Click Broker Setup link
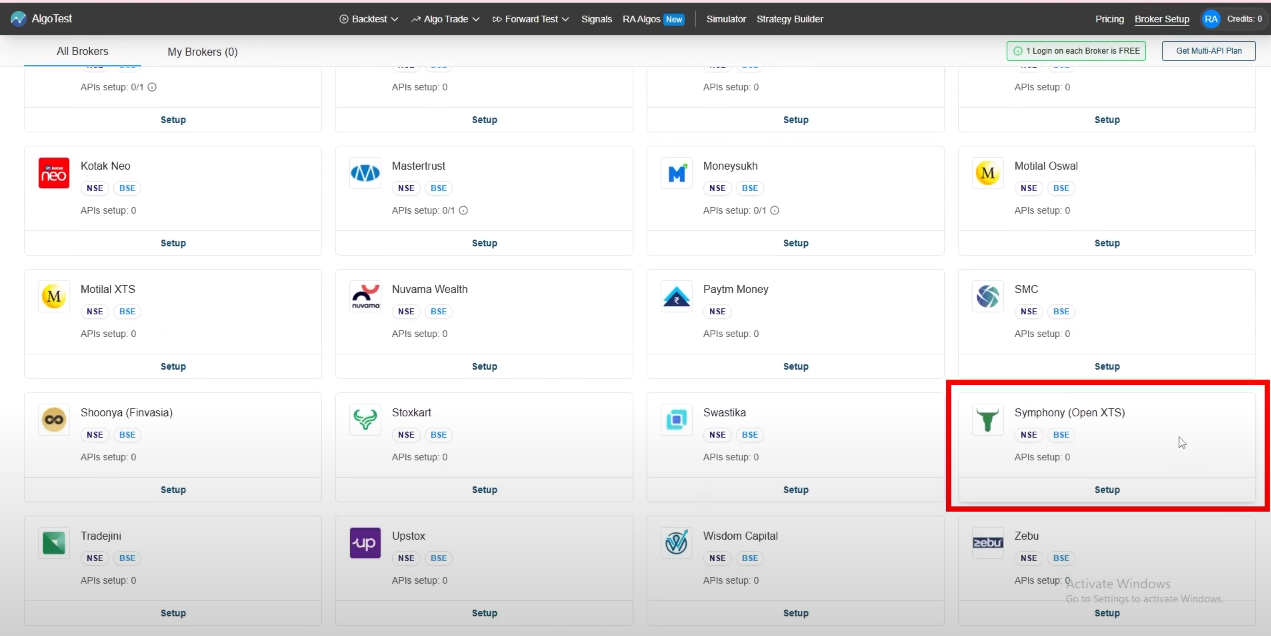The width and height of the screenshot is (1271, 636). (1162, 19)
